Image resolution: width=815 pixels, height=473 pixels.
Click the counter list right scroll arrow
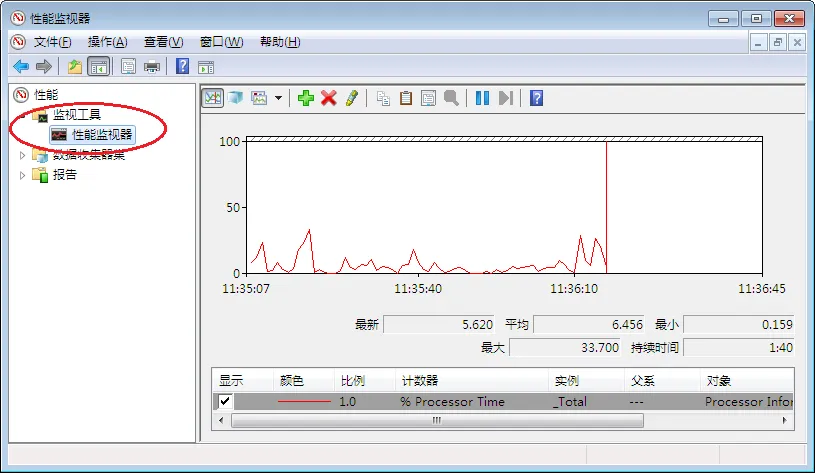pos(784,420)
